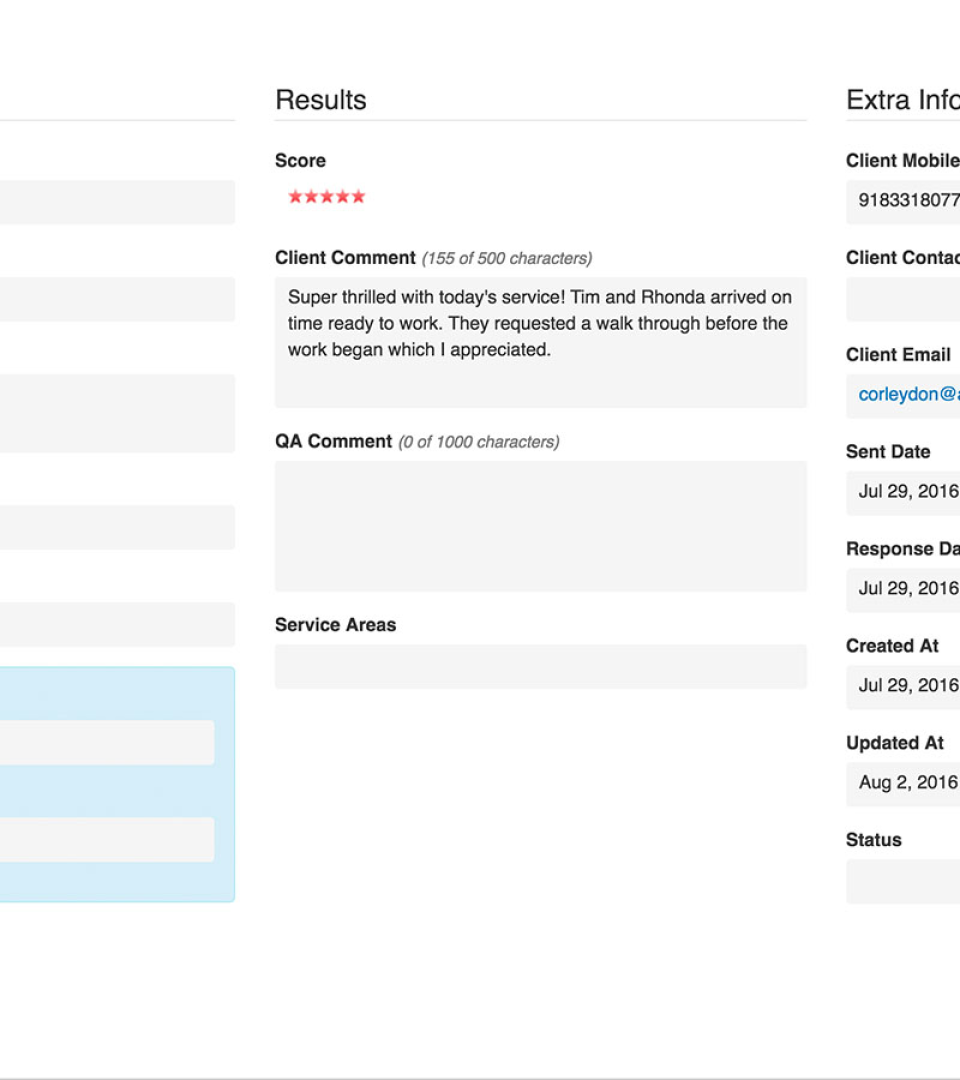Focus the empty QA Comment text area
Screen dimensions: 960x1080
click(540, 526)
